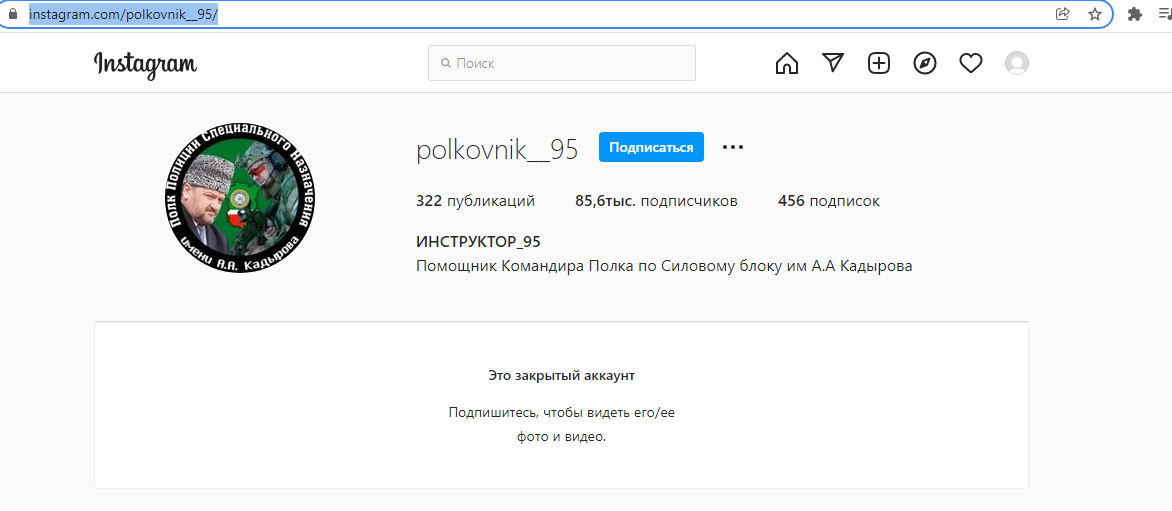This screenshot has height=511, width=1172.
Task: Open the browser extensions puzzle icon
Action: click(1135, 14)
